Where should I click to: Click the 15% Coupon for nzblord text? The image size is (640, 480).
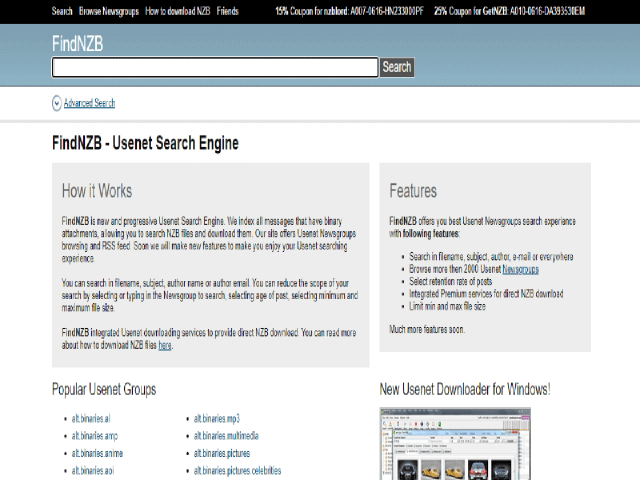coord(349,11)
